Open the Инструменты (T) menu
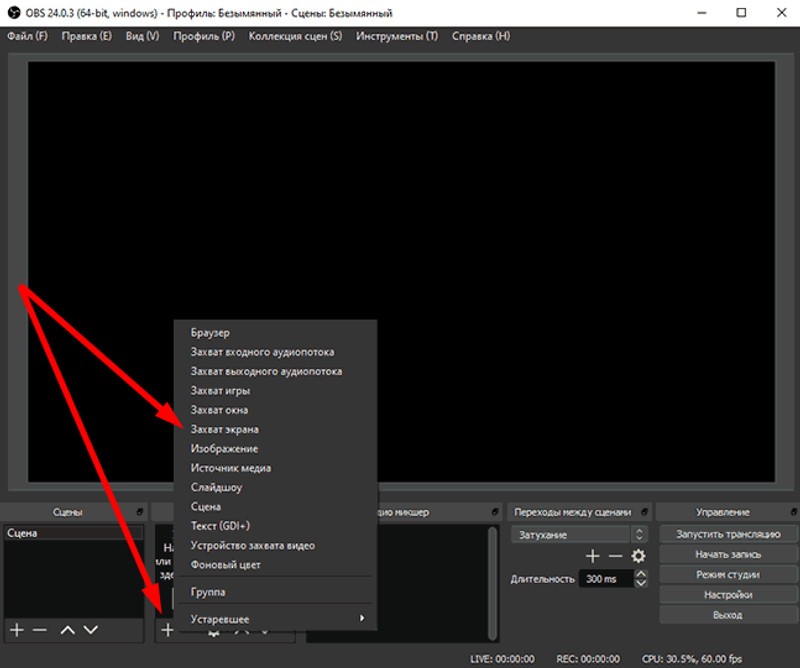Image resolution: width=800 pixels, height=668 pixels. point(397,36)
